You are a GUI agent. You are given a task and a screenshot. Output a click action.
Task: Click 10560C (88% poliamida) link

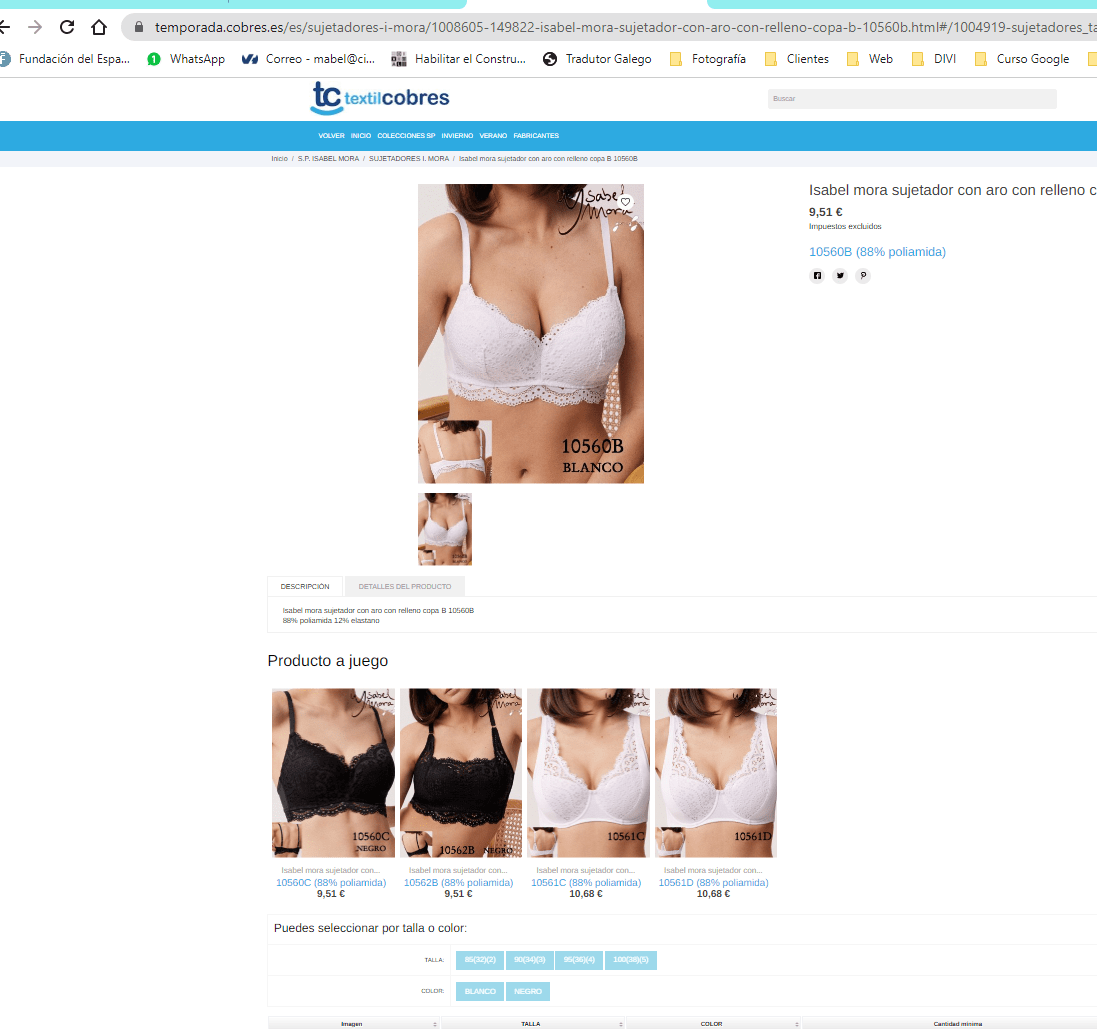point(331,883)
